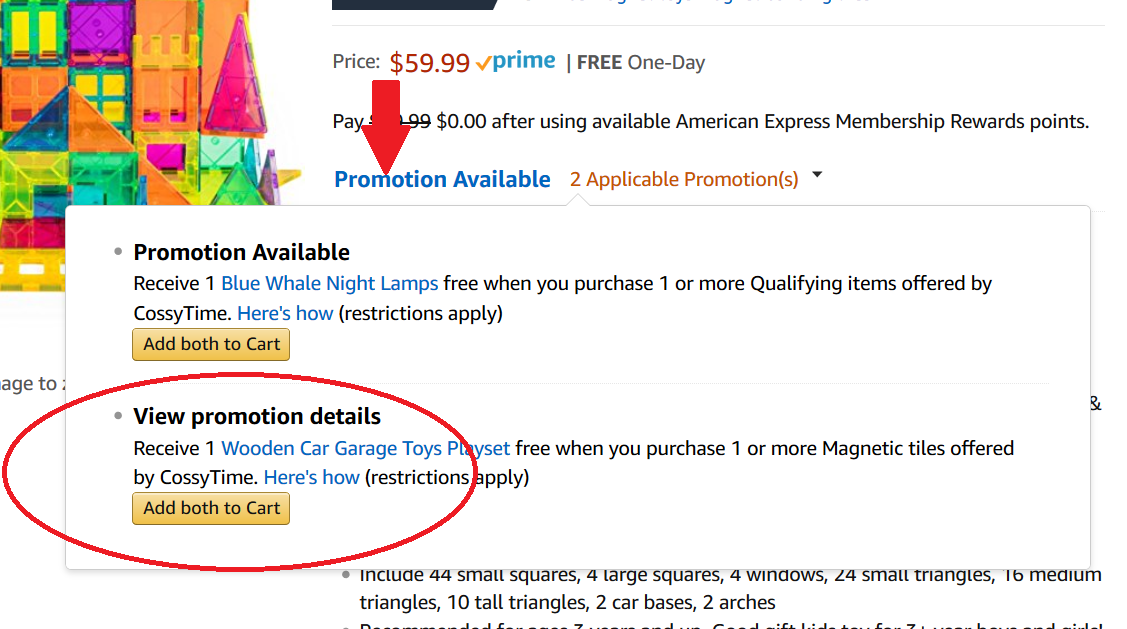Screen dimensions: 1127x629
Task: Add both to Cart for Wooden Car Garage Playset
Action: pos(211,508)
